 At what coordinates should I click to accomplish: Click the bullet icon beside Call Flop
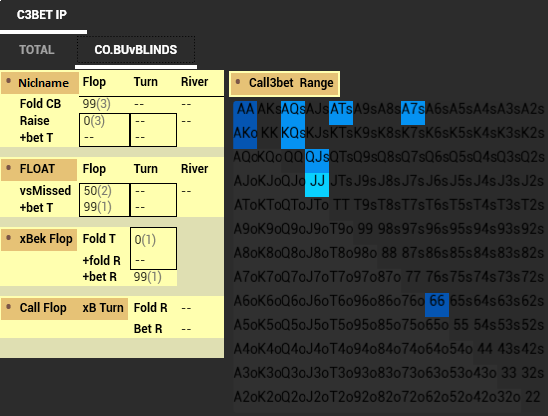click(9, 307)
